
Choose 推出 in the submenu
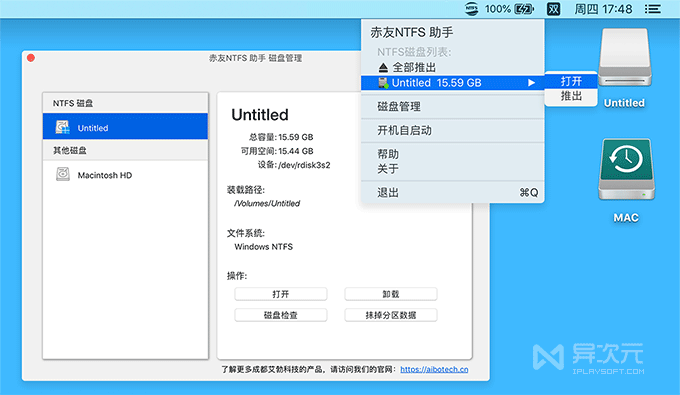click(571, 96)
